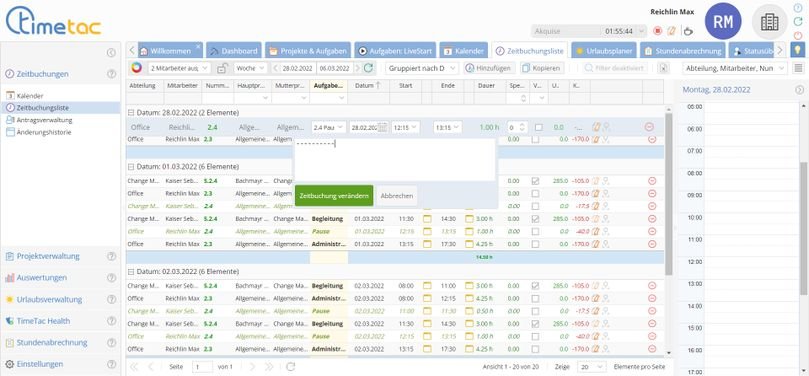The image size is (809, 376).
Task: Open the RM user avatar menu
Action: tap(723, 21)
